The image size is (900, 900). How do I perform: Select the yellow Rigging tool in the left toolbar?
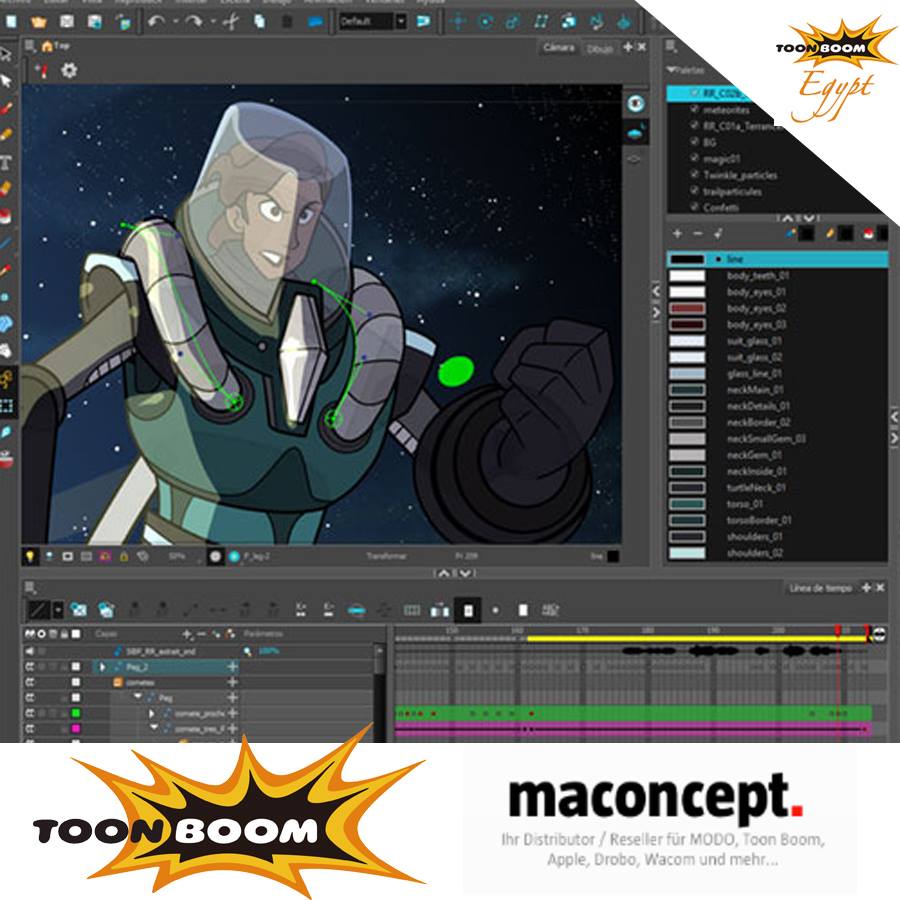7,379
